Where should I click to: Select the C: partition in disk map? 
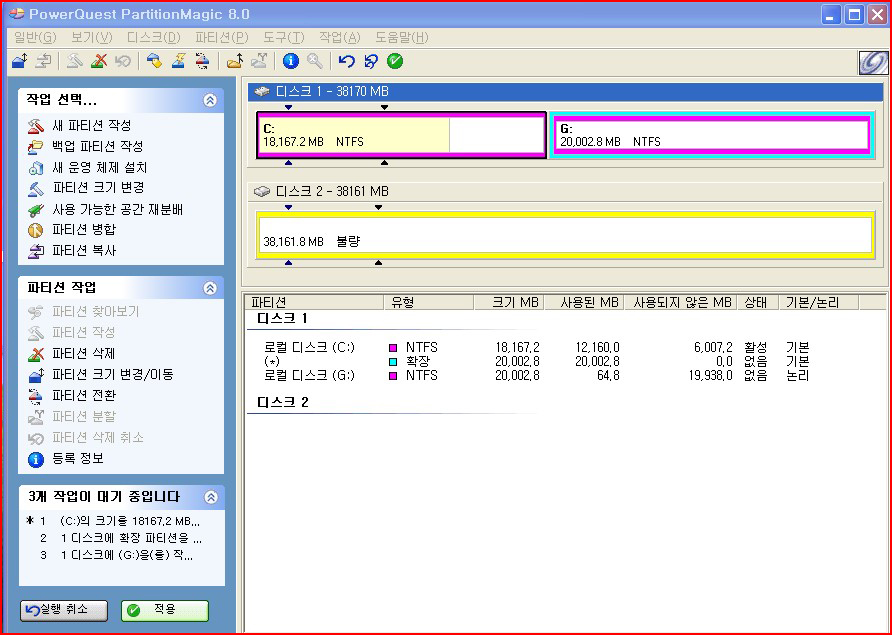point(401,135)
